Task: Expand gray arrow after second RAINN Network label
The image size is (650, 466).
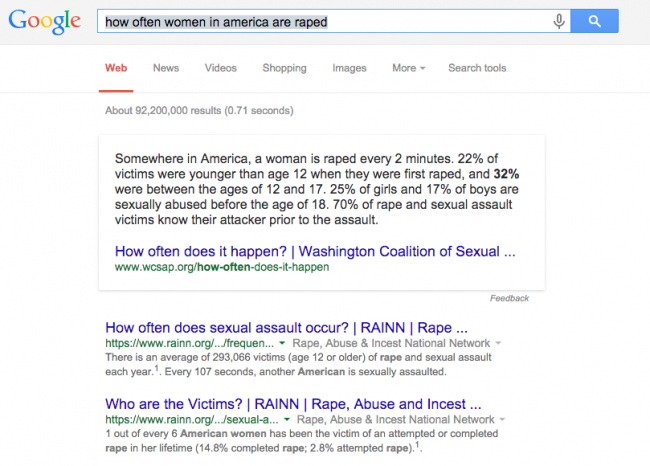Action: click(x=502, y=420)
